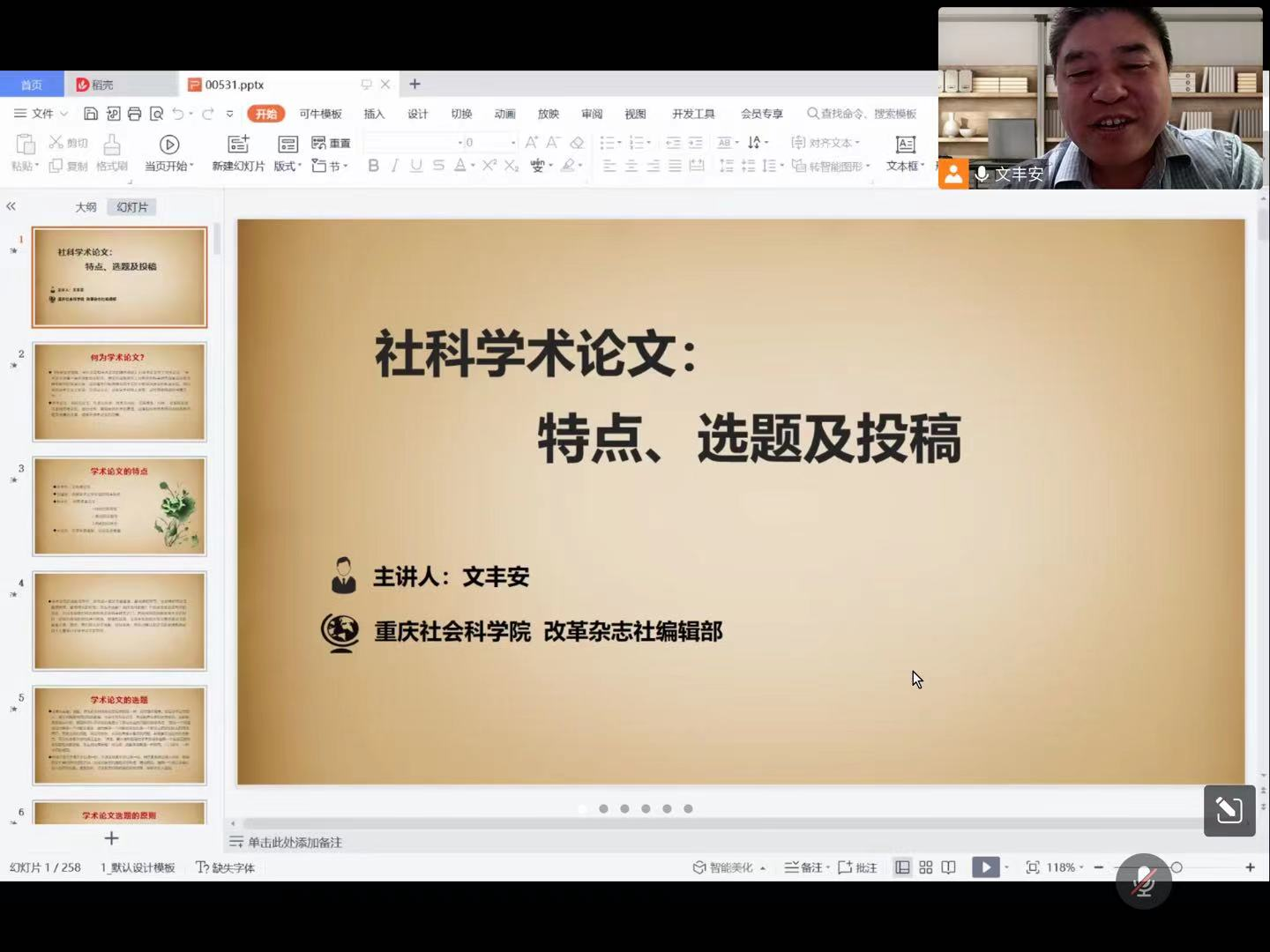Toggle bold formatting
The width and height of the screenshot is (1270, 952).
(x=373, y=166)
